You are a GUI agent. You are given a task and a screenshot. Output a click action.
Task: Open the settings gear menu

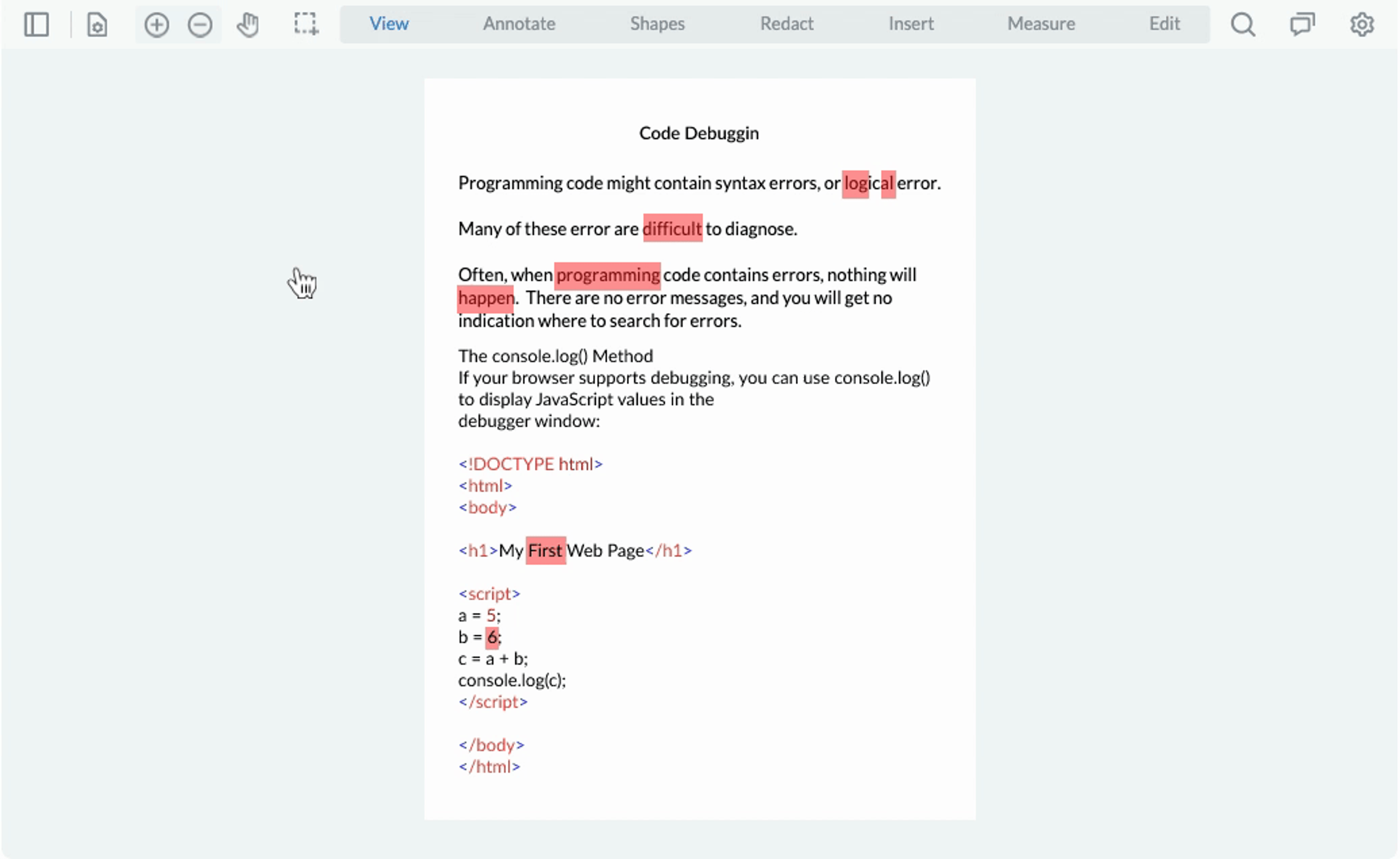1361,24
